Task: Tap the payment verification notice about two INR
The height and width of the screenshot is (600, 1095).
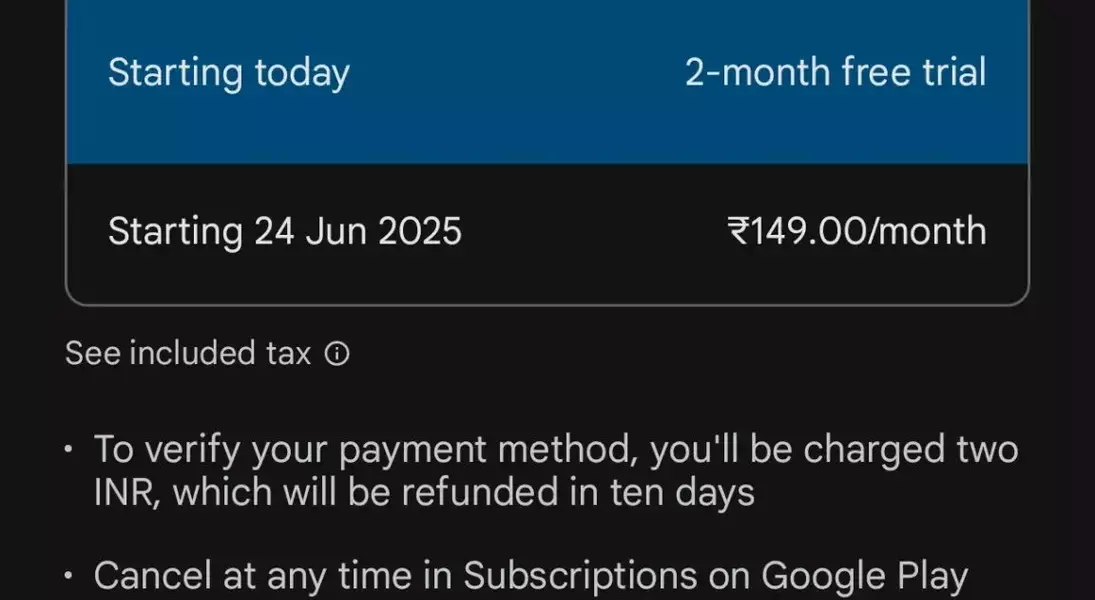Action: (556, 470)
